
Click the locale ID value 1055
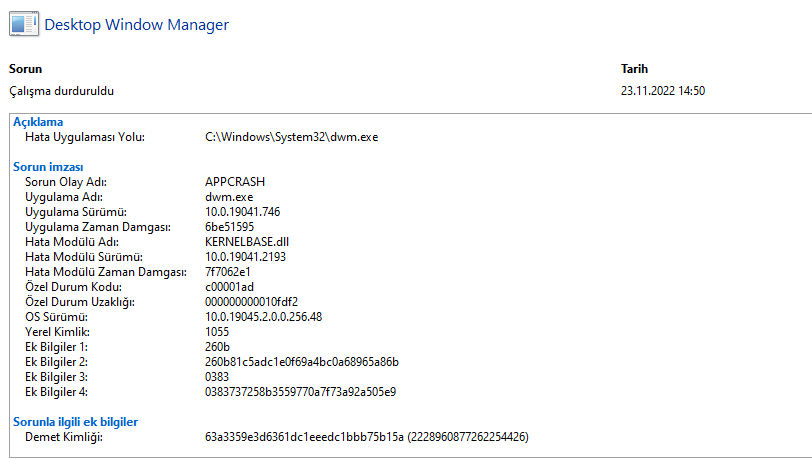(x=217, y=332)
